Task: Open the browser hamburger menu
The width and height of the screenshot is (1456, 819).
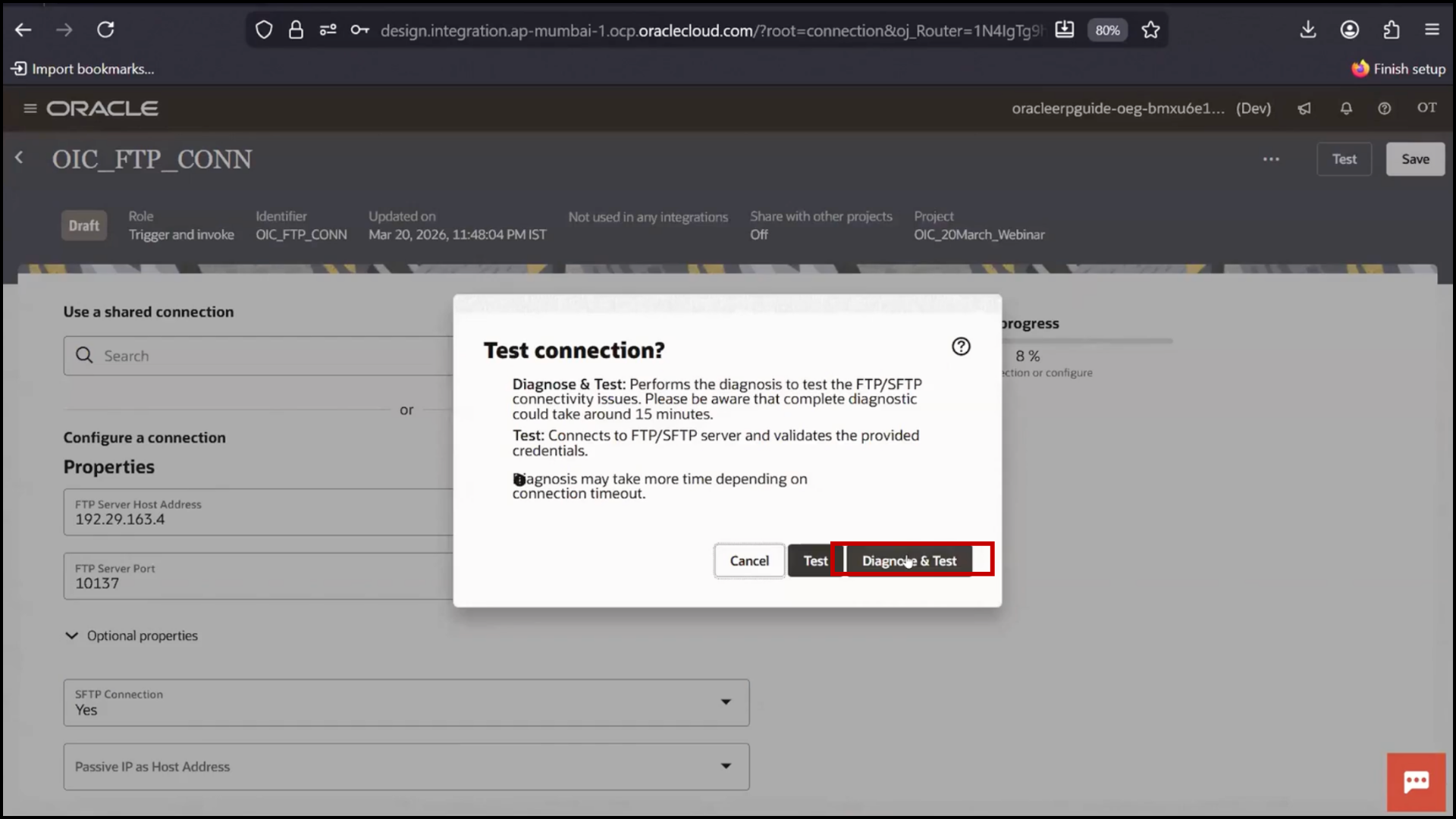Action: (1432, 30)
